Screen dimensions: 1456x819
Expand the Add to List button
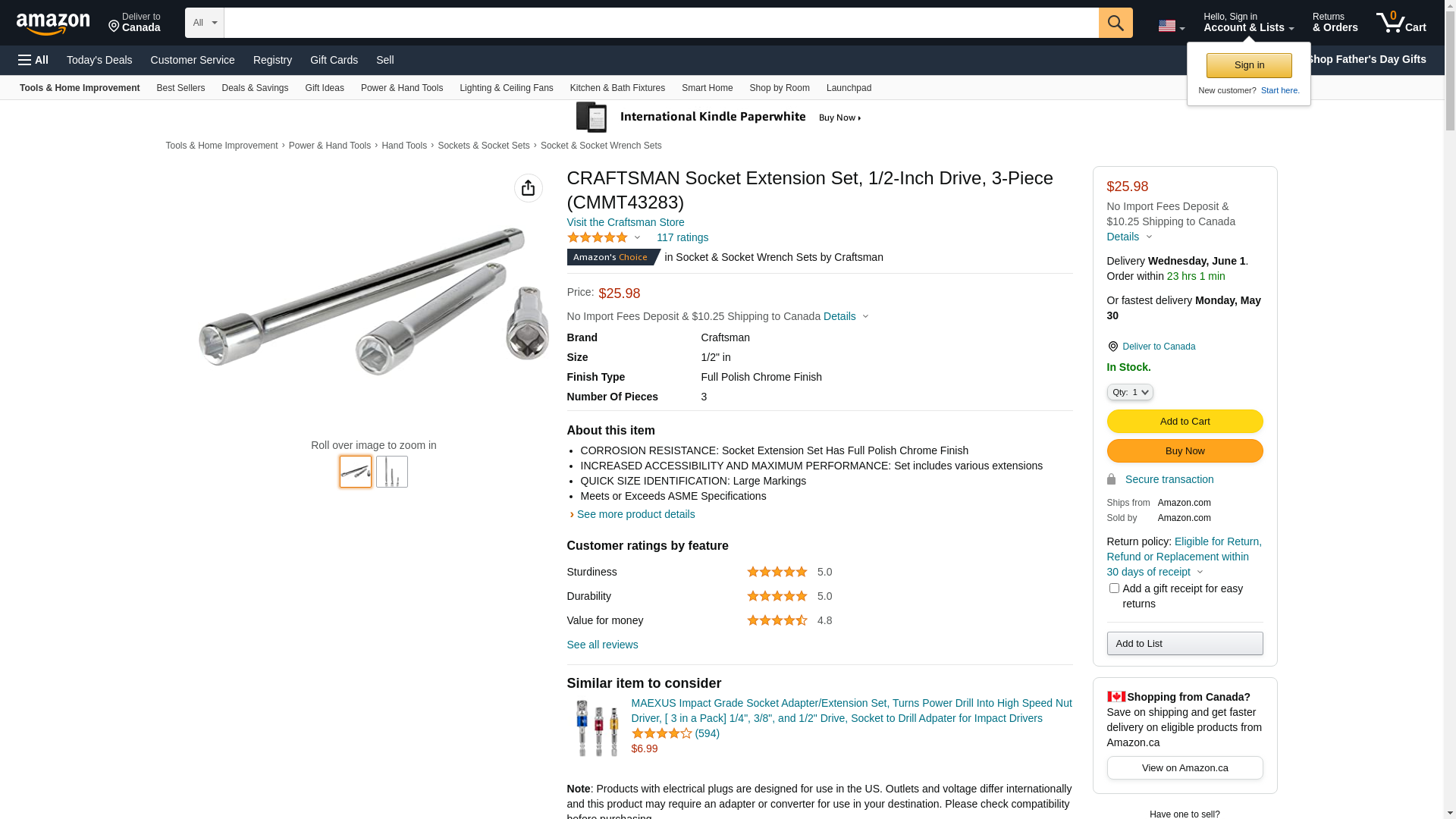[x=1185, y=644]
